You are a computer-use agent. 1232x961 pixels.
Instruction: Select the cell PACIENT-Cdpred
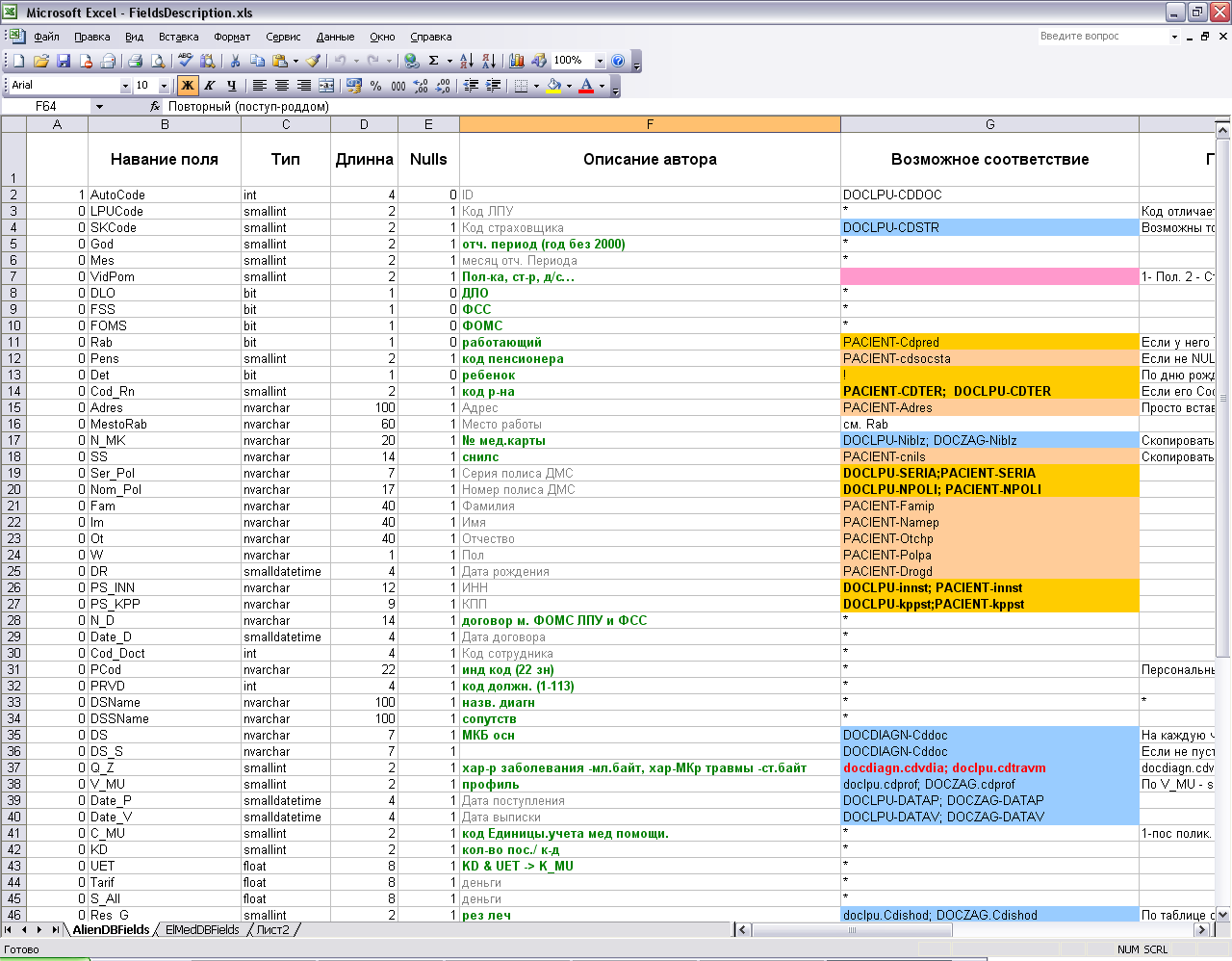[x=989, y=342]
